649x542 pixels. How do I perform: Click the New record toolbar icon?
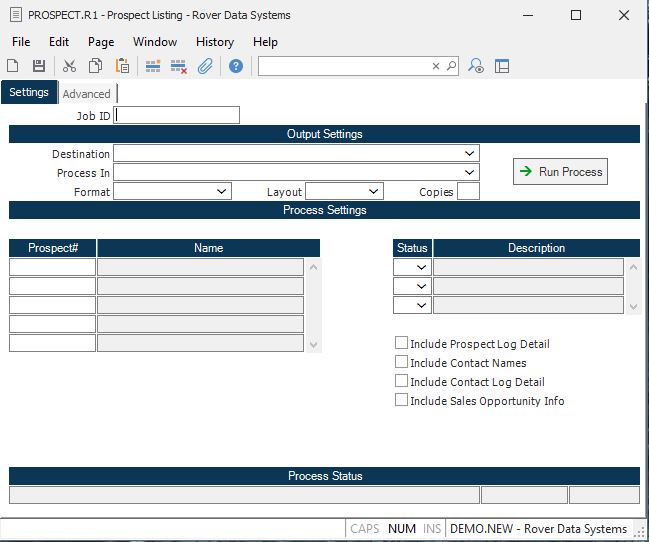[x=13, y=66]
